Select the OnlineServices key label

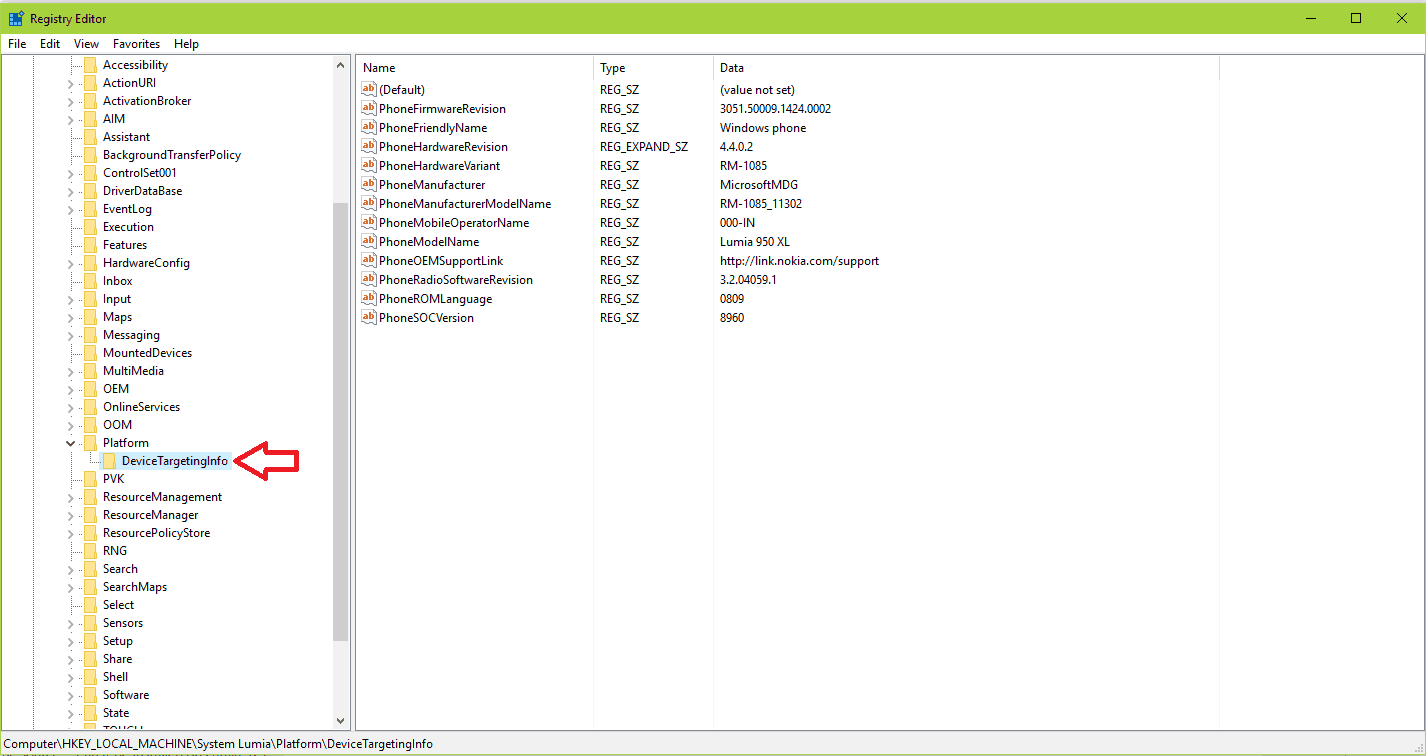(x=141, y=407)
